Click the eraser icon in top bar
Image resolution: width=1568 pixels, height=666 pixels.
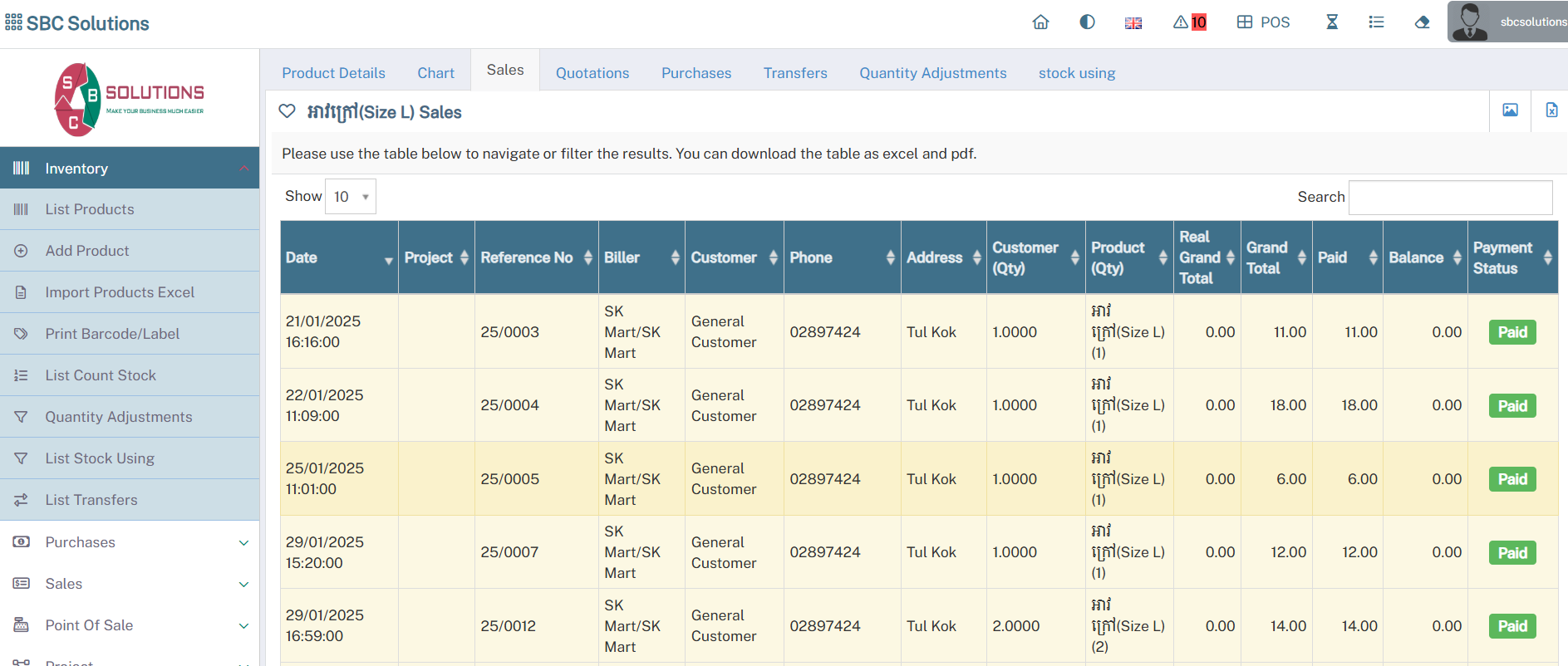(x=1422, y=22)
